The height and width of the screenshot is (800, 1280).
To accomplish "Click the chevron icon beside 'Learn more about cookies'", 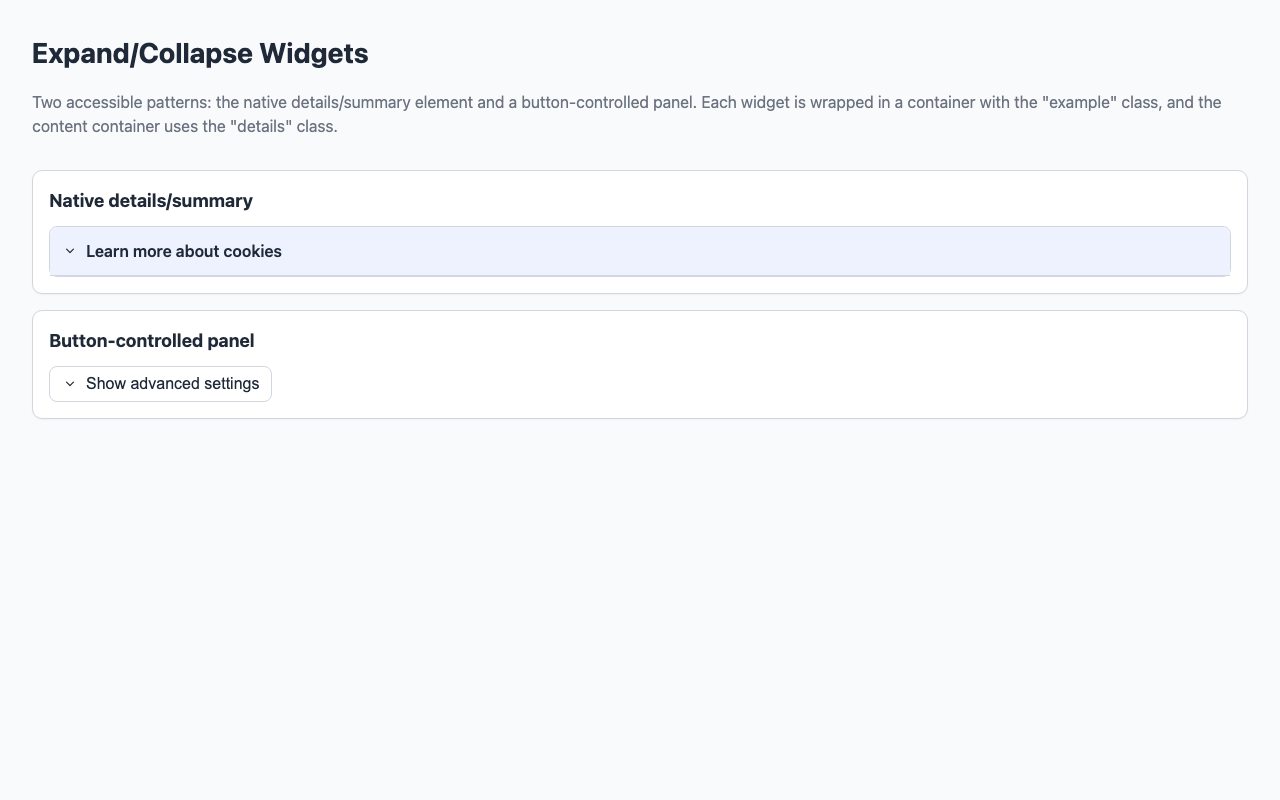I will point(70,251).
